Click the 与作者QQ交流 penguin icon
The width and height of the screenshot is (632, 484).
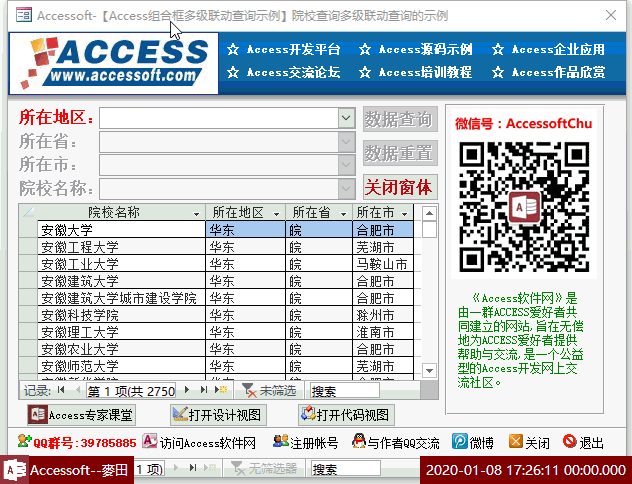358,441
